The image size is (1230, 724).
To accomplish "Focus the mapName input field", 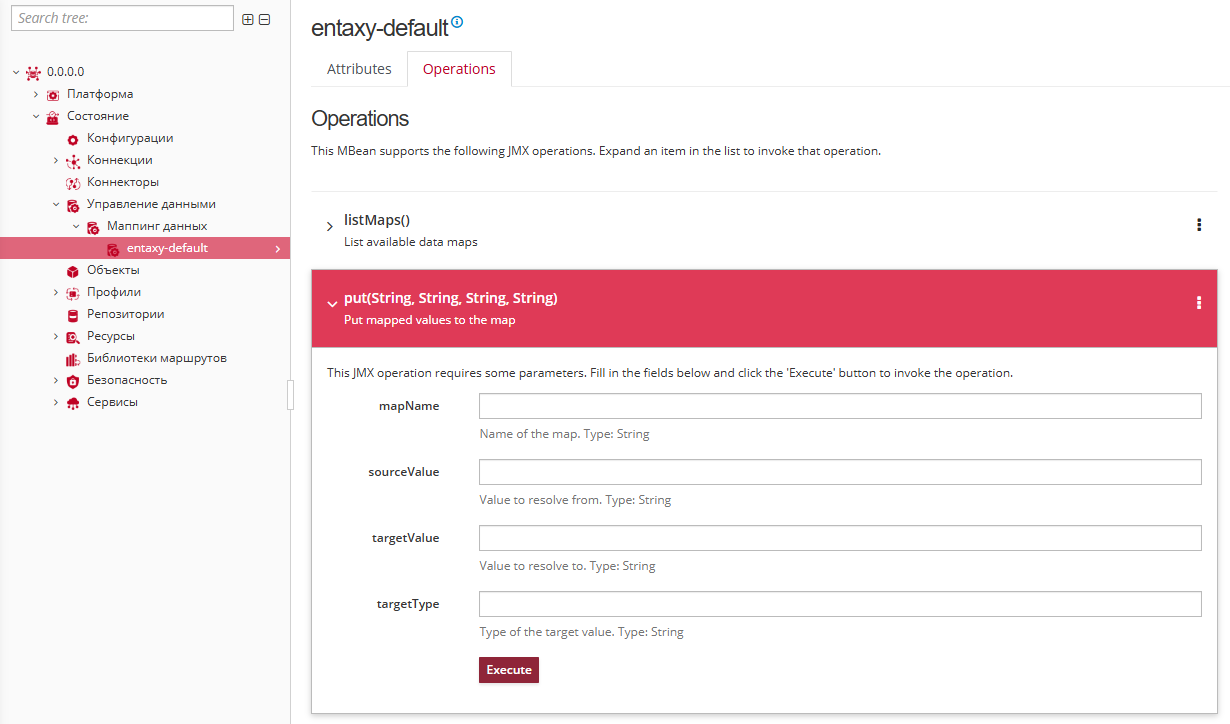I will (x=840, y=406).
